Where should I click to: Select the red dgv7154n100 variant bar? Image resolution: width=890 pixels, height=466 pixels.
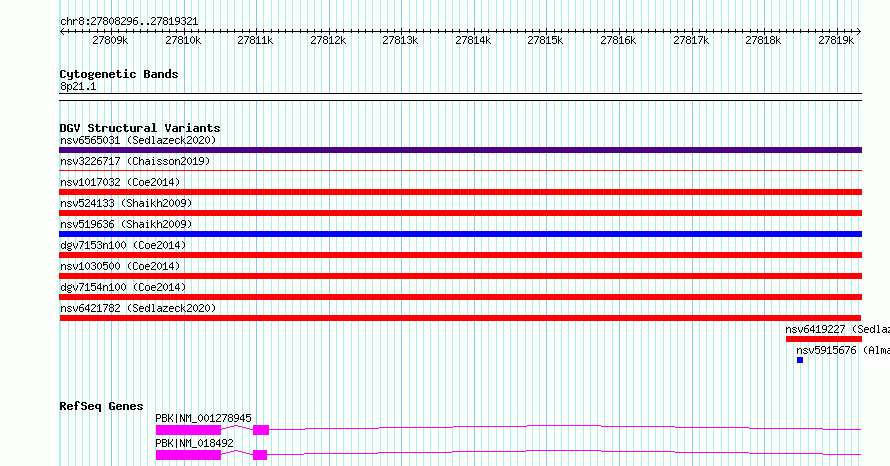(460, 297)
